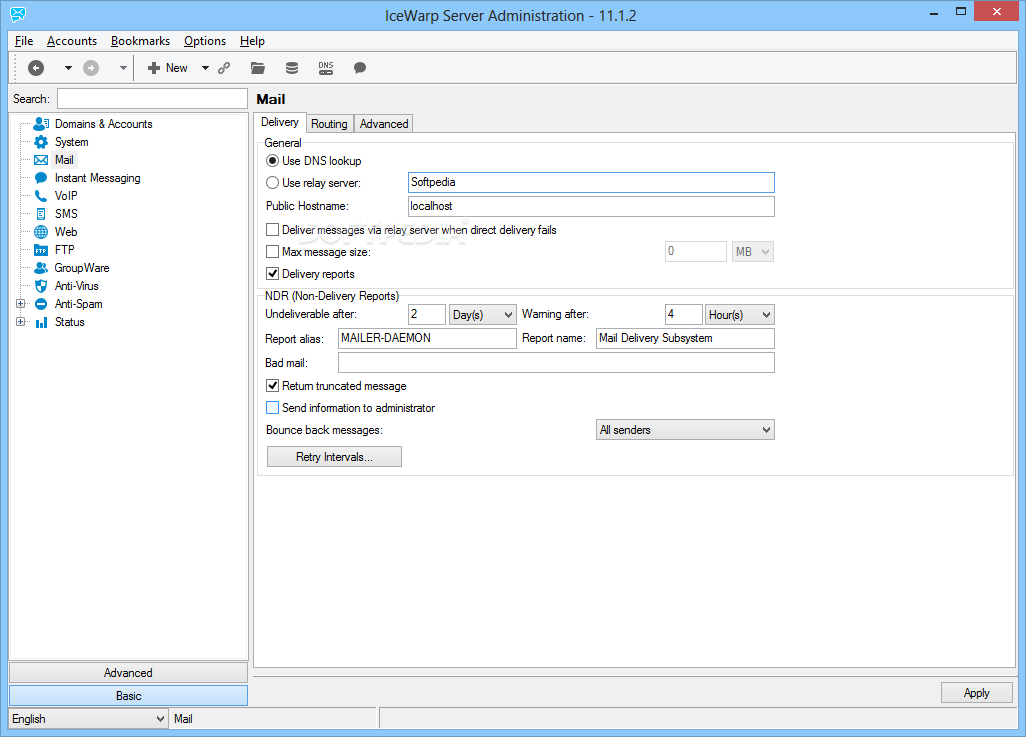Expand the Anti-Spam tree node
This screenshot has height=737, width=1026.
click(x=20, y=304)
